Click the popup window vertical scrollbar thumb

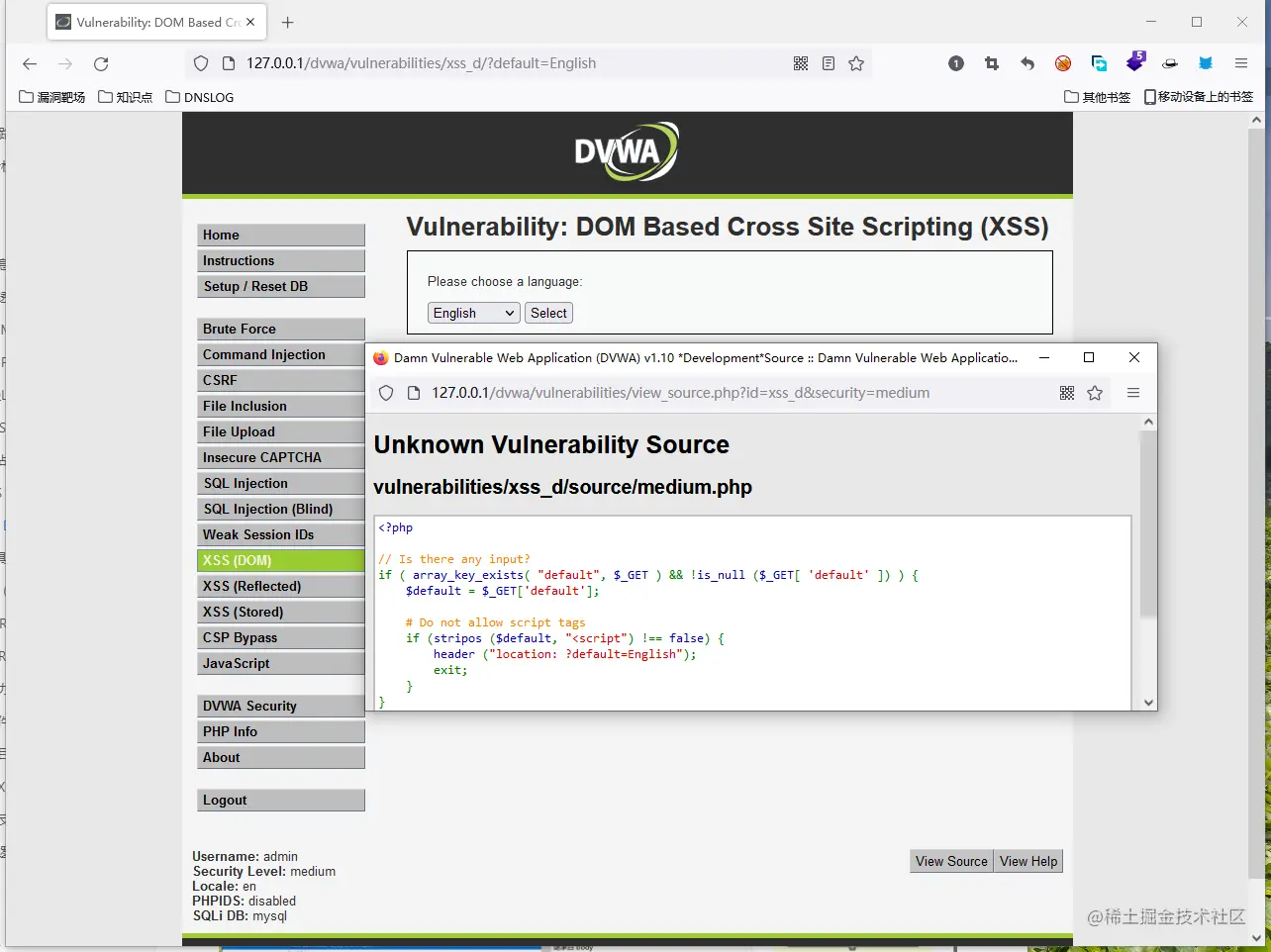tap(1148, 524)
